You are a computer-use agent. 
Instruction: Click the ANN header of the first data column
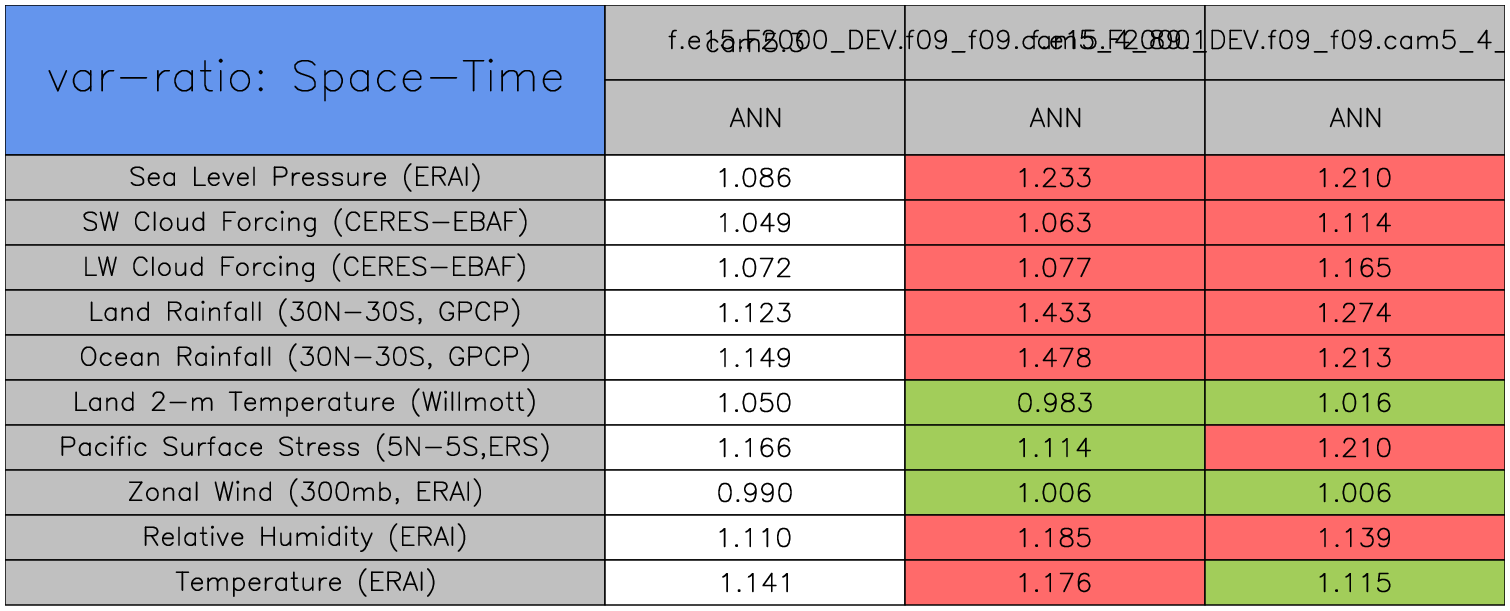pos(755,118)
